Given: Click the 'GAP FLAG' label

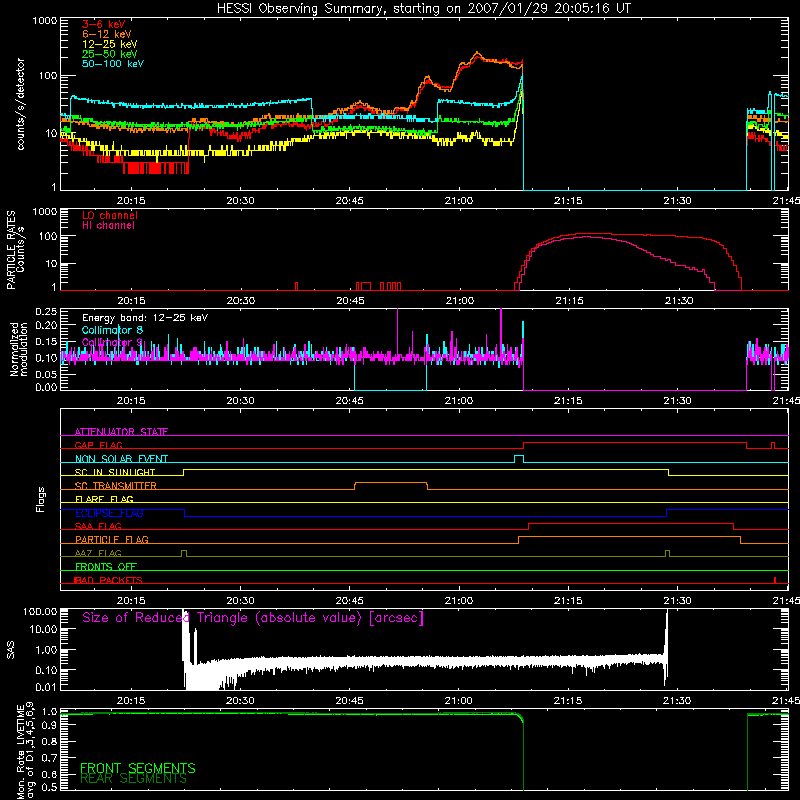Looking at the screenshot, I should pyautogui.click(x=98, y=445).
